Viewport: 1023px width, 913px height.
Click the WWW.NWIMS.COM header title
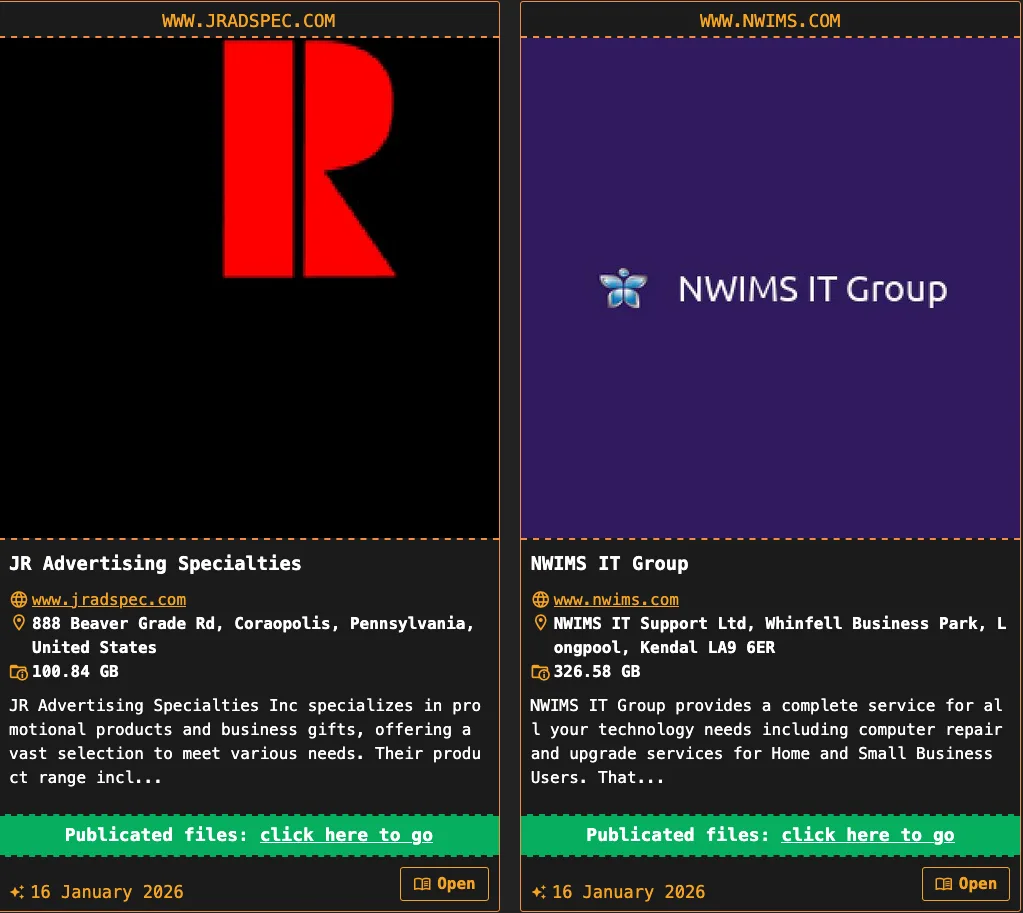[770, 20]
